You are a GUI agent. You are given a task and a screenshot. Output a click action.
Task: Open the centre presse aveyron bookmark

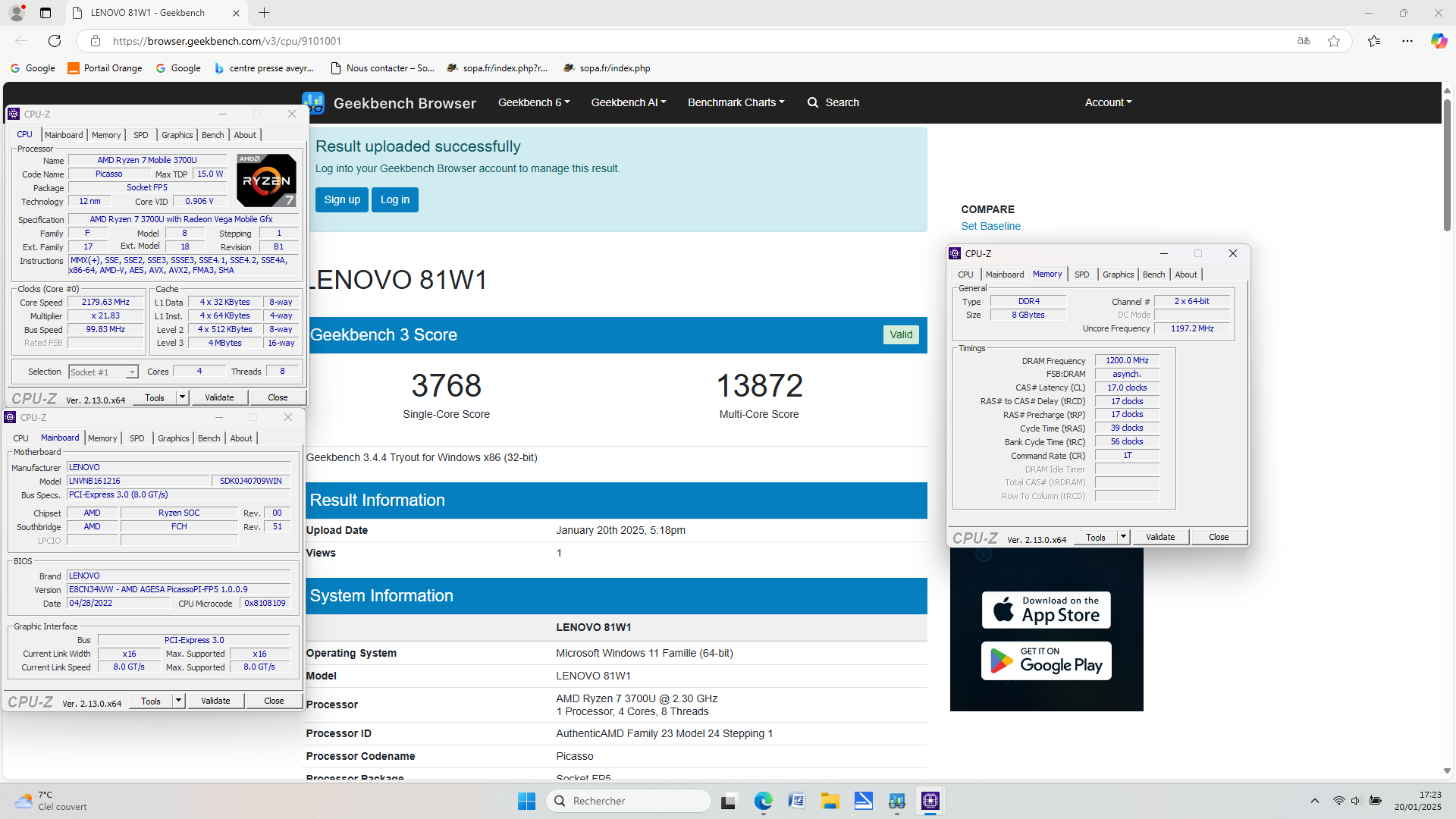click(264, 68)
